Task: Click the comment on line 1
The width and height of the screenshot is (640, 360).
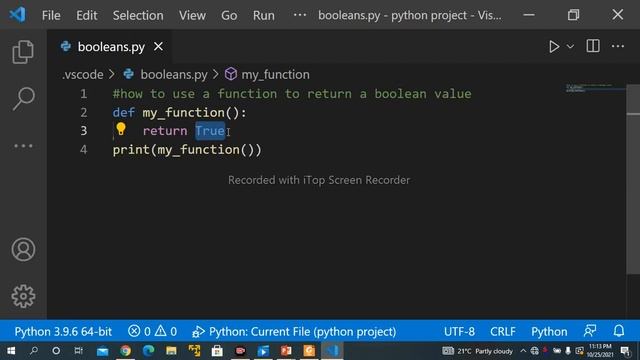Action: 292,94
